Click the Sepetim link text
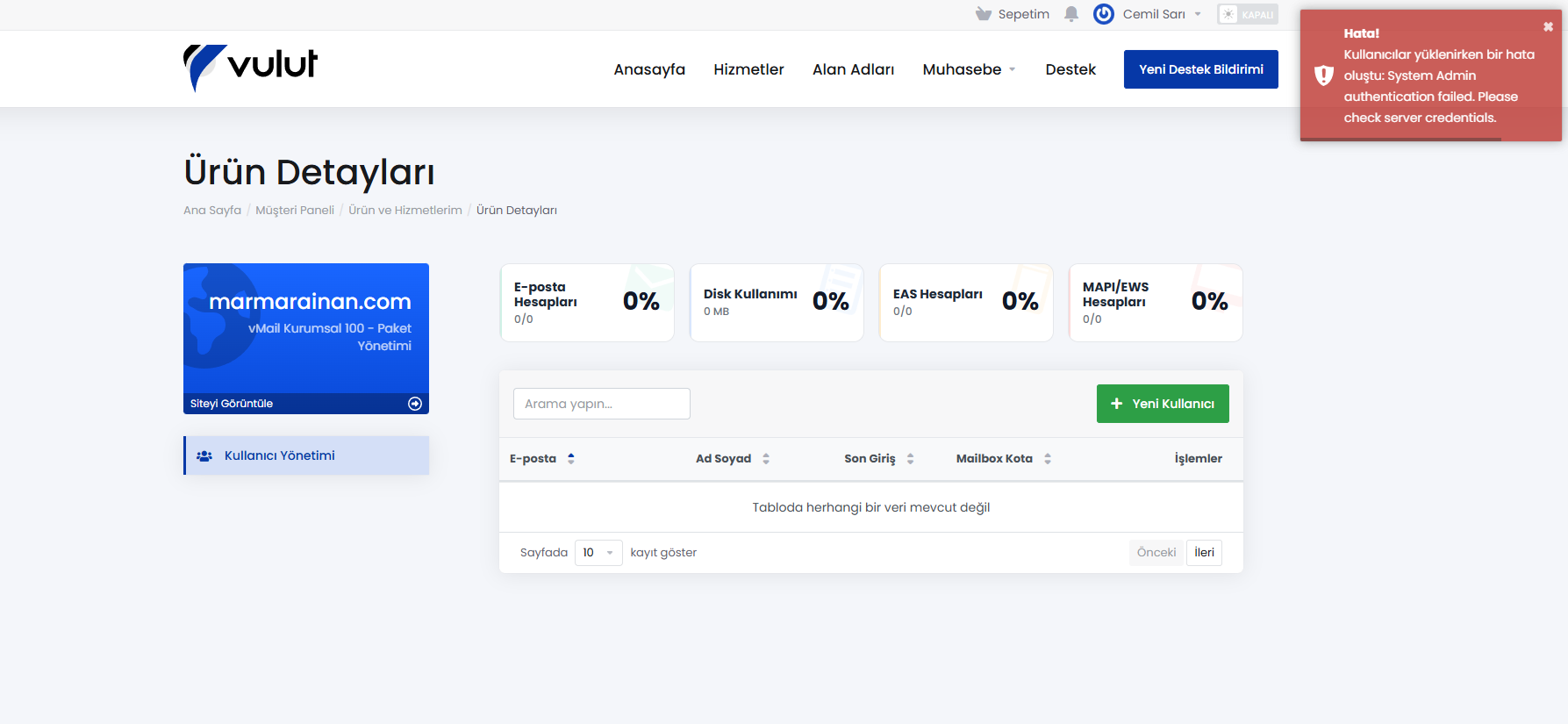This screenshot has height=724, width=1568. [x=1024, y=14]
